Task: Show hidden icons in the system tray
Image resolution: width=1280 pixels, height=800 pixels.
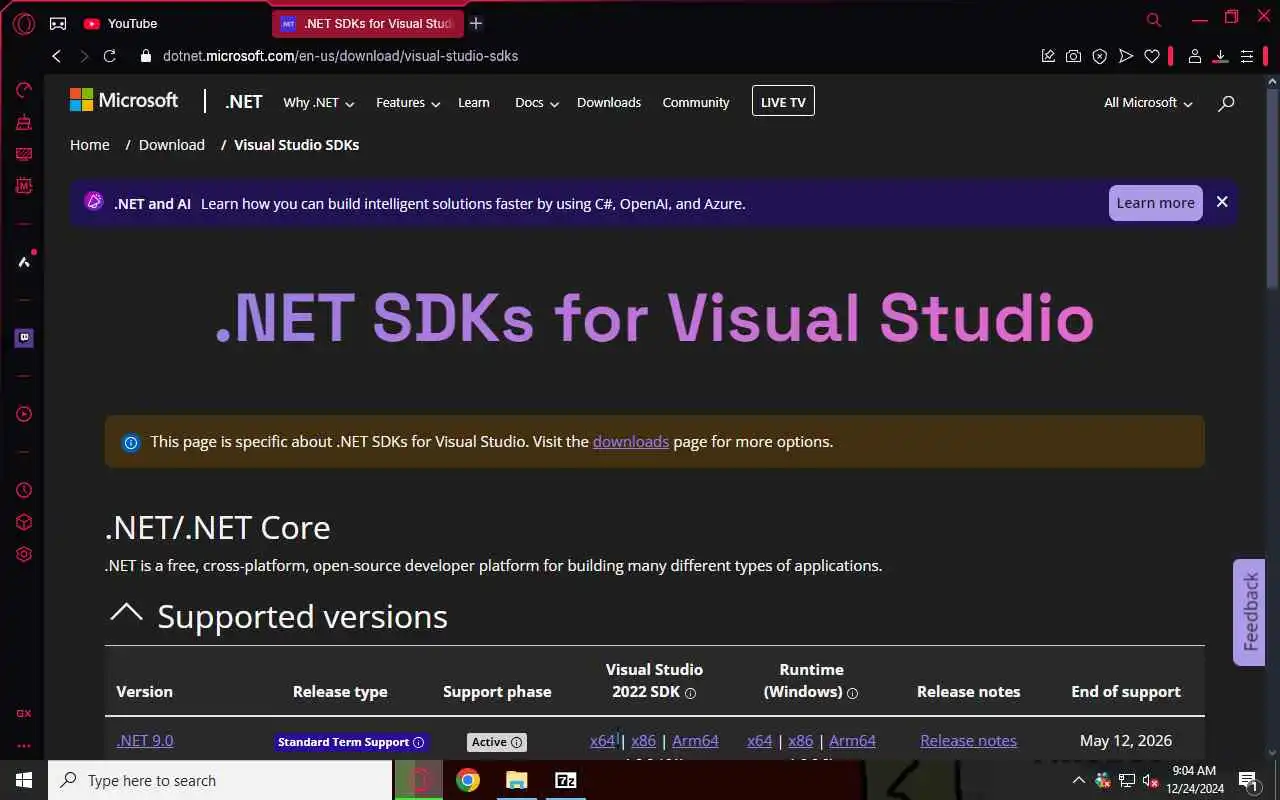Action: pyautogui.click(x=1078, y=780)
